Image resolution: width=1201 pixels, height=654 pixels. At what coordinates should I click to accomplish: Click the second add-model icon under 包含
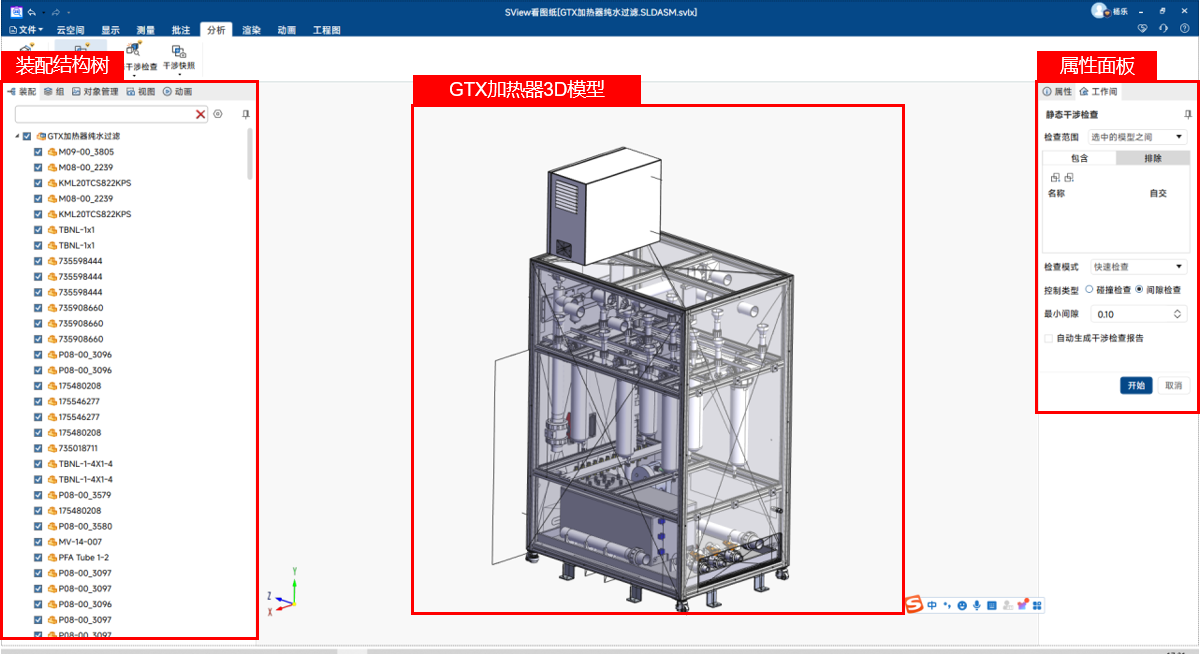coord(1069,177)
